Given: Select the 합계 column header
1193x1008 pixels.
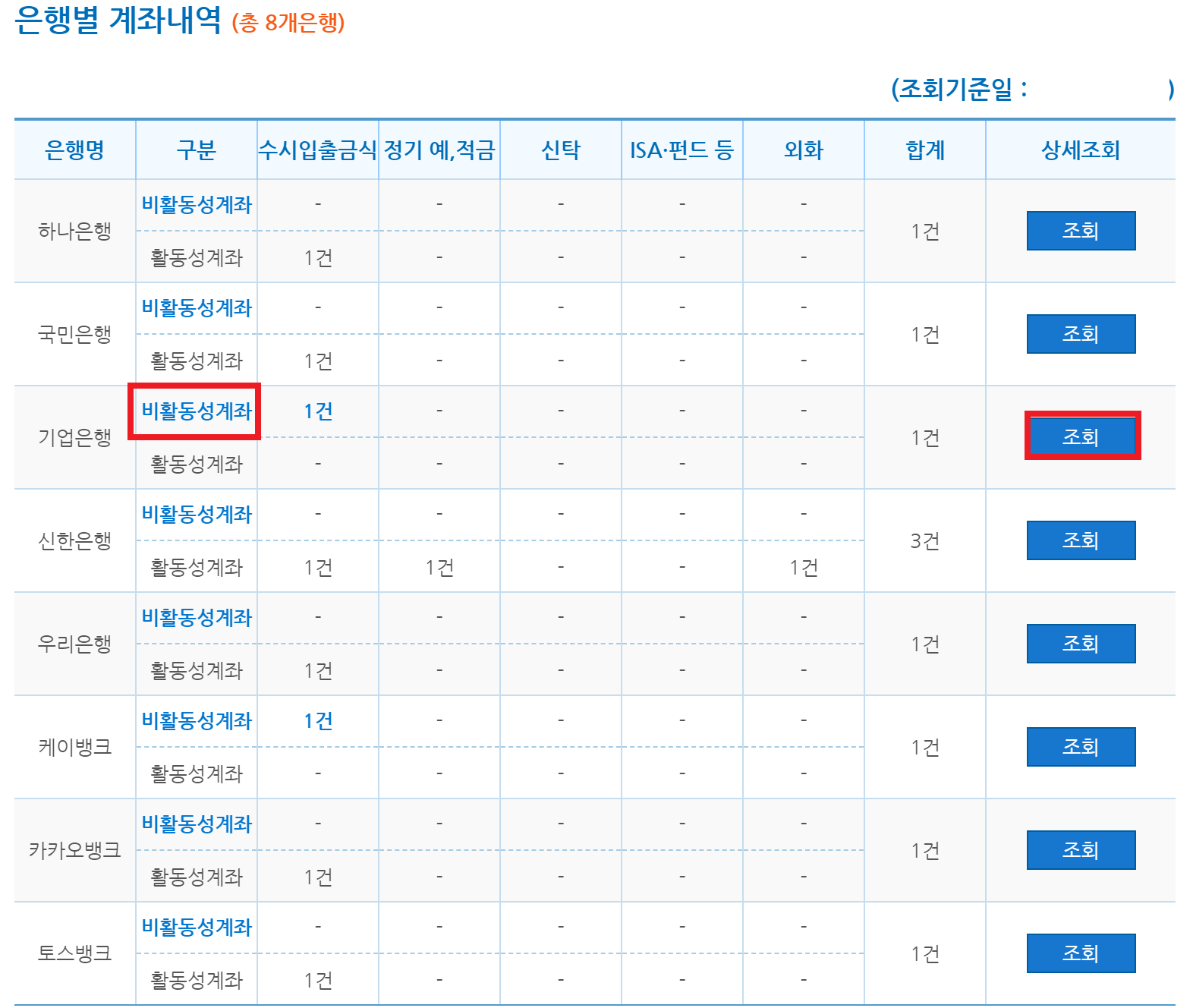Looking at the screenshot, I should pyautogui.click(x=925, y=150).
